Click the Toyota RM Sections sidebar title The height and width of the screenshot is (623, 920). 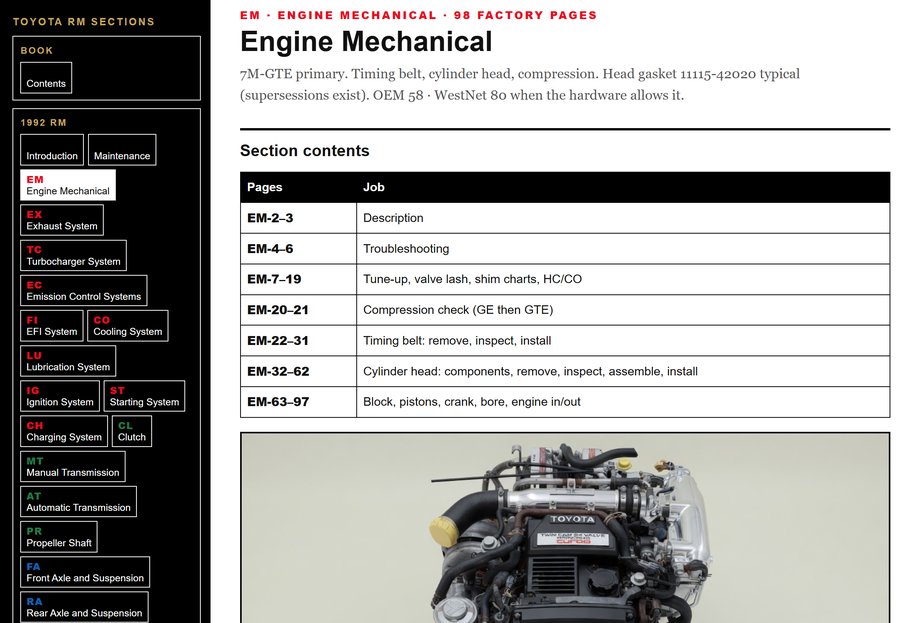pos(83,22)
